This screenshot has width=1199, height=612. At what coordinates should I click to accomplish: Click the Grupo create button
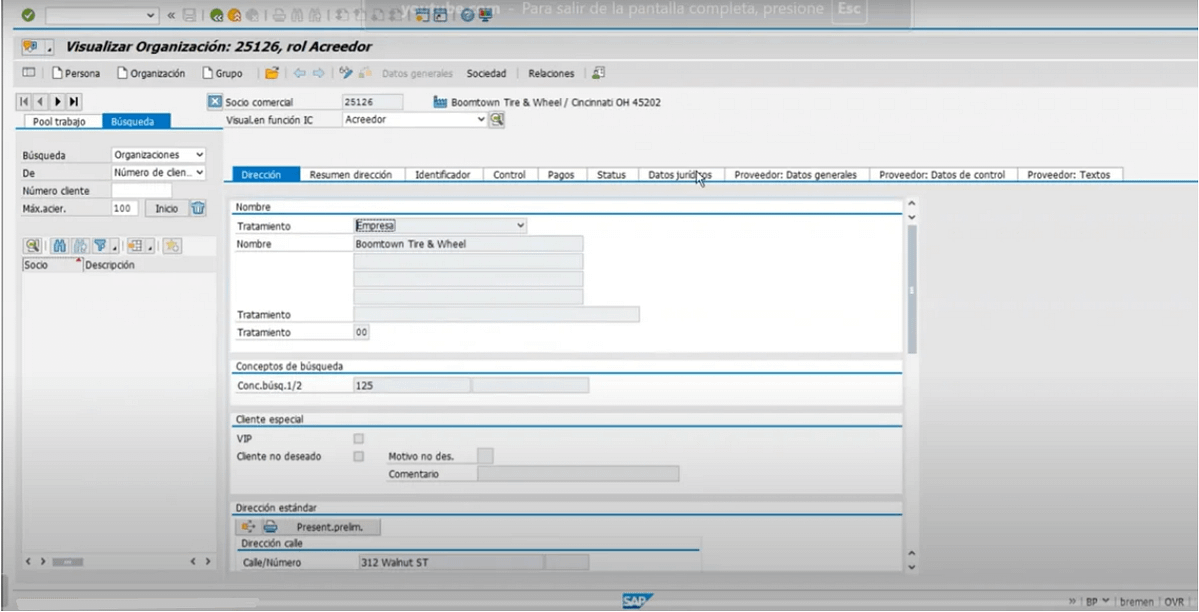[222, 73]
